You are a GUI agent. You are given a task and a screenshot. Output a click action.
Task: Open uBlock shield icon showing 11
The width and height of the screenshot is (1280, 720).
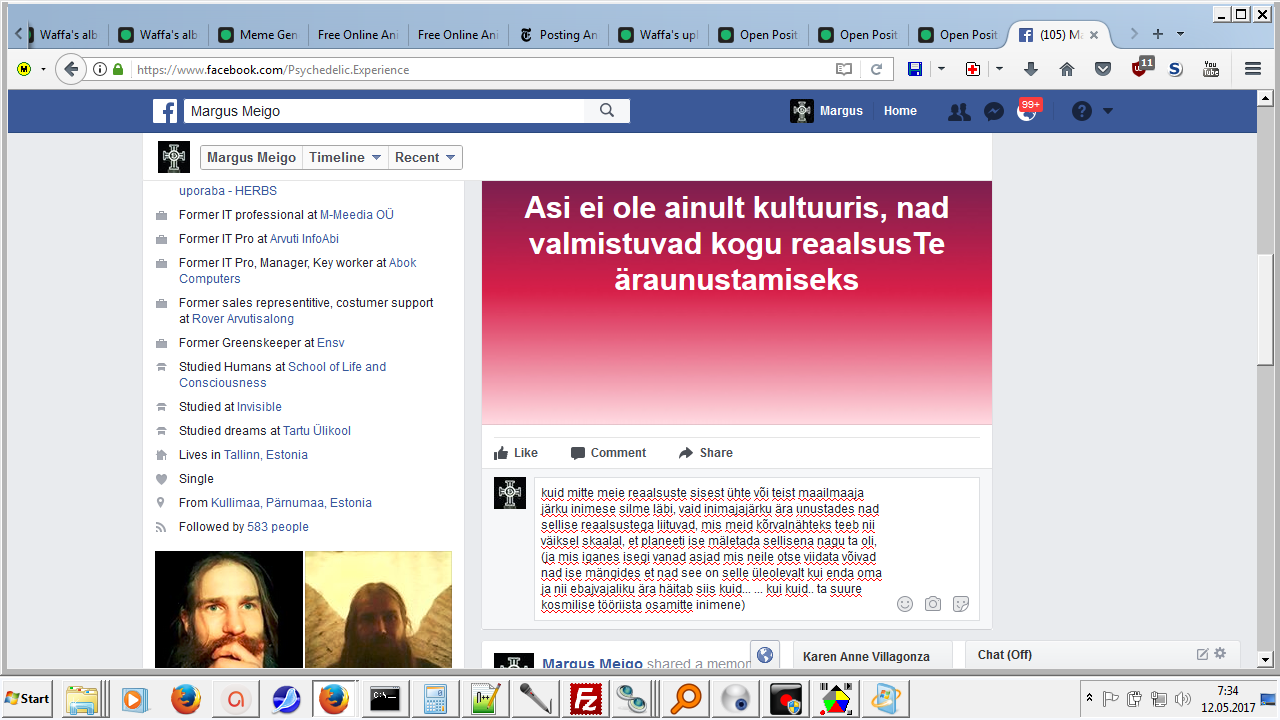tap(1141, 68)
